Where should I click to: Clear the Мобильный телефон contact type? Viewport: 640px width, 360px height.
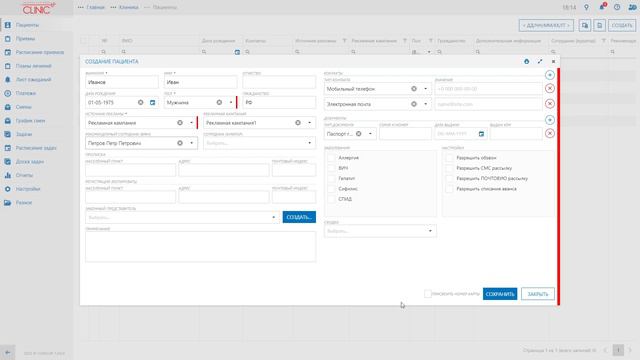pos(414,89)
